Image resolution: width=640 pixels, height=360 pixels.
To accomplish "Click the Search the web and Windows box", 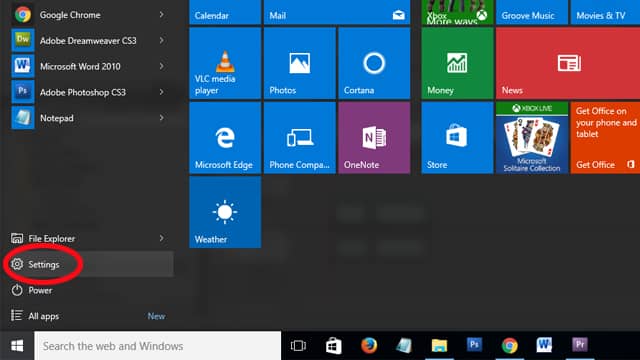I will [x=158, y=346].
